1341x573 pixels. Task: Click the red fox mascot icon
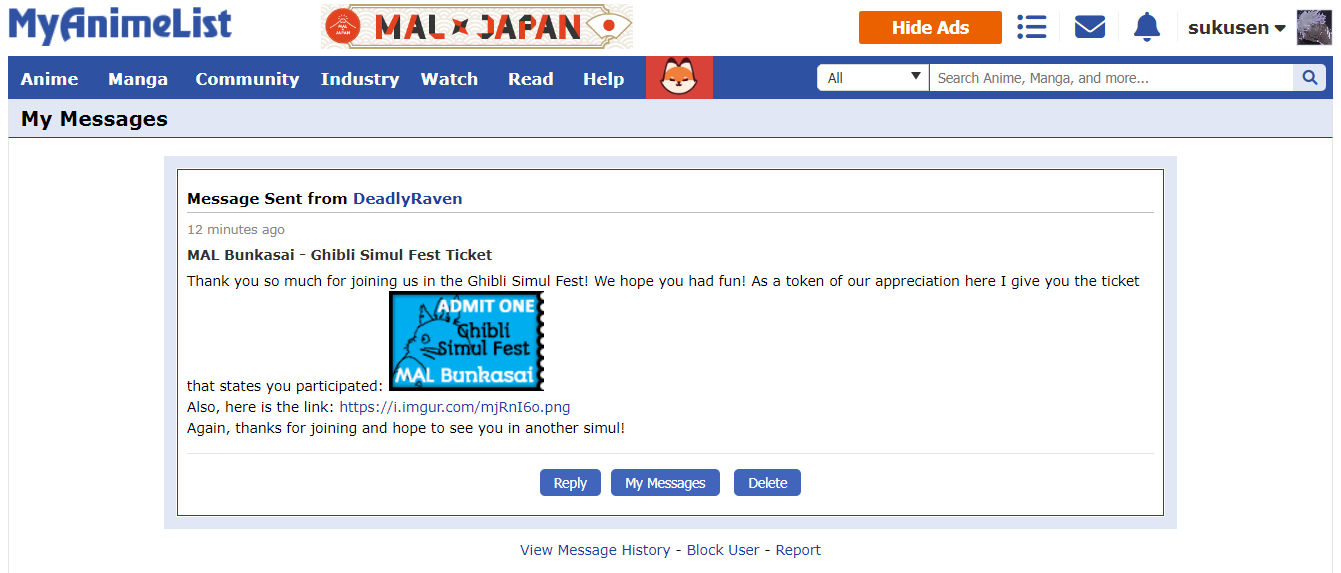tap(679, 78)
